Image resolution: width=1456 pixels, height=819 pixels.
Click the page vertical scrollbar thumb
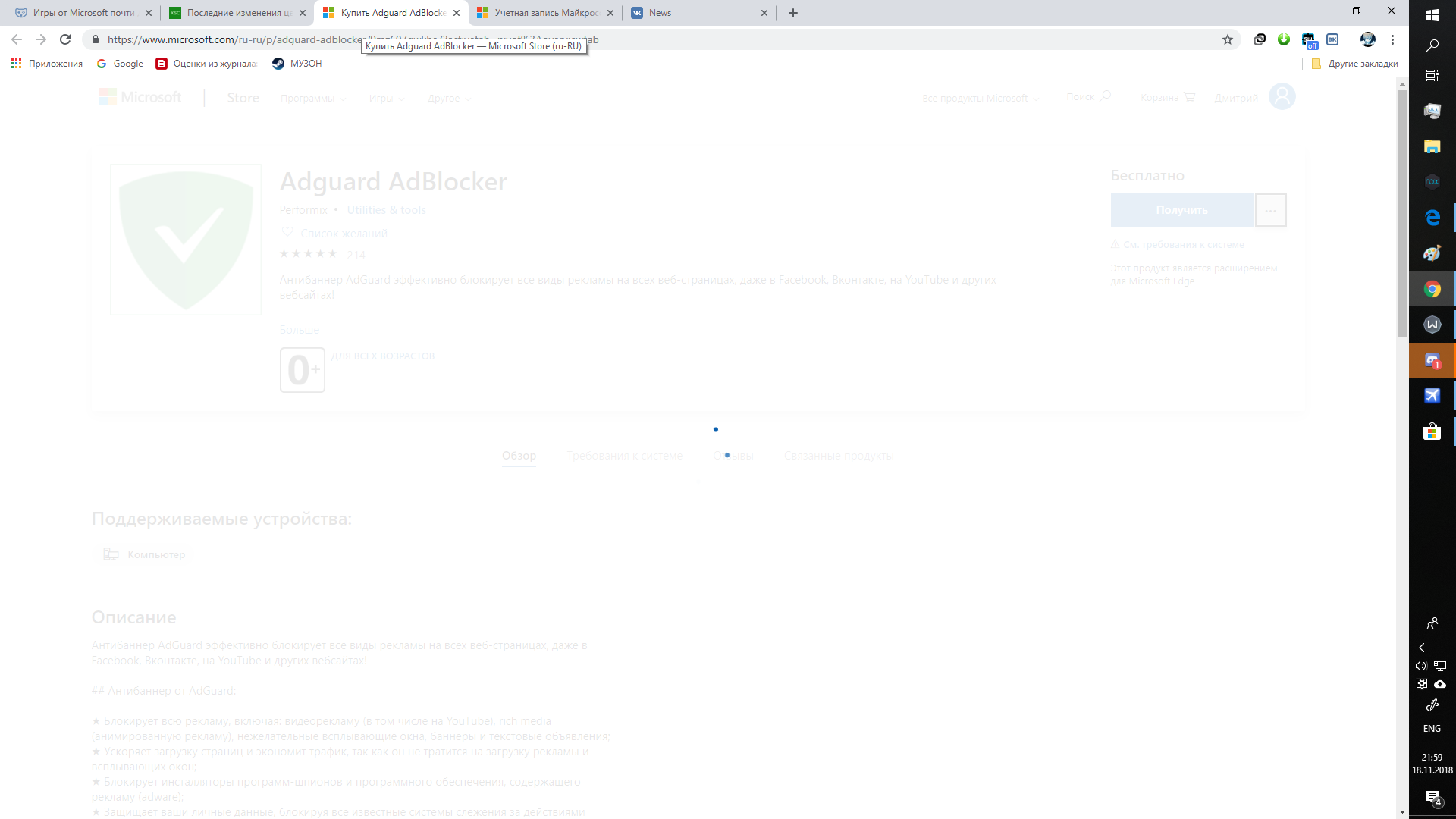pos(1402,214)
